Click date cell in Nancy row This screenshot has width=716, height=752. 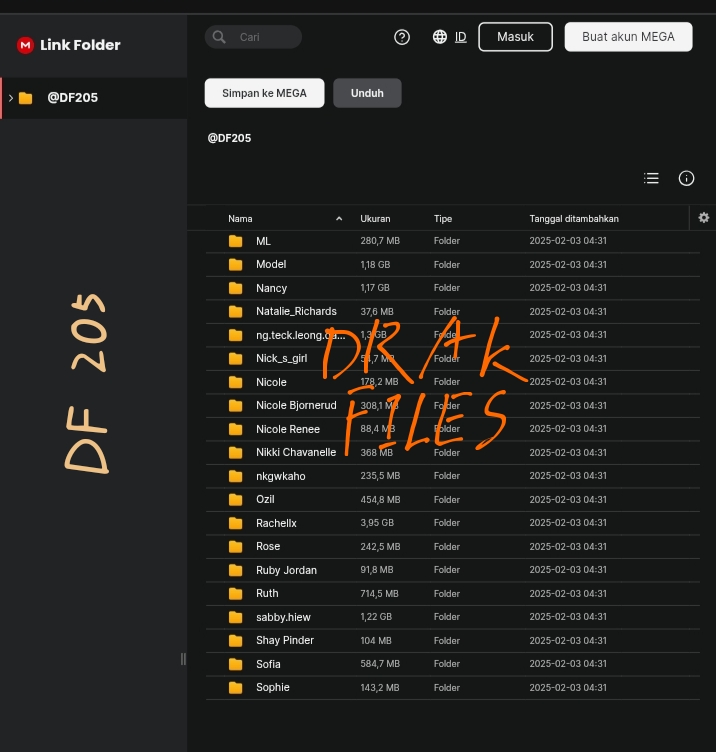[x=568, y=288]
